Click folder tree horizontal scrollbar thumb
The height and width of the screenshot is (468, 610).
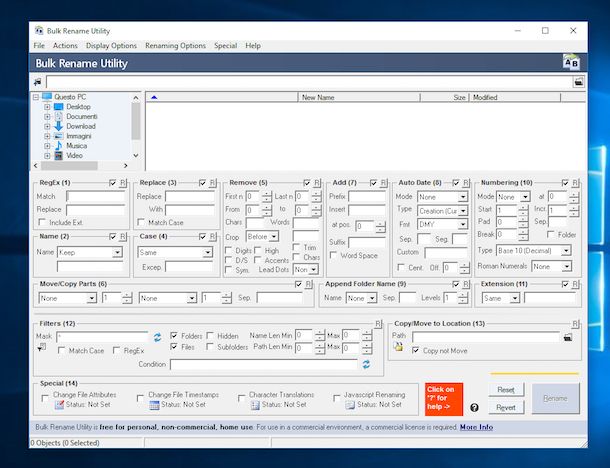(69, 166)
